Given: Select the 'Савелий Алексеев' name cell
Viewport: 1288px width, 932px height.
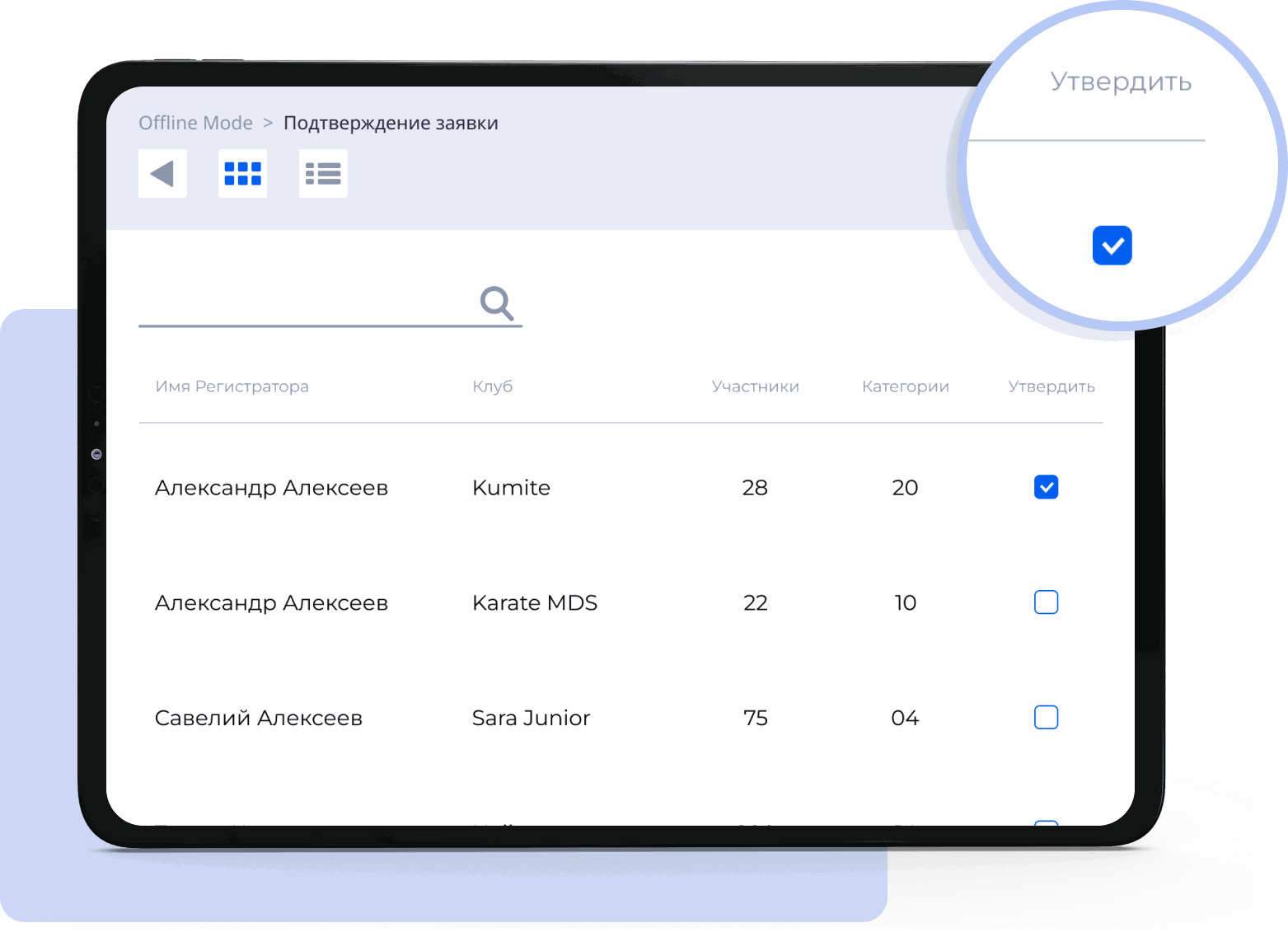Looking at the screenshot, I should pos(259,718).
